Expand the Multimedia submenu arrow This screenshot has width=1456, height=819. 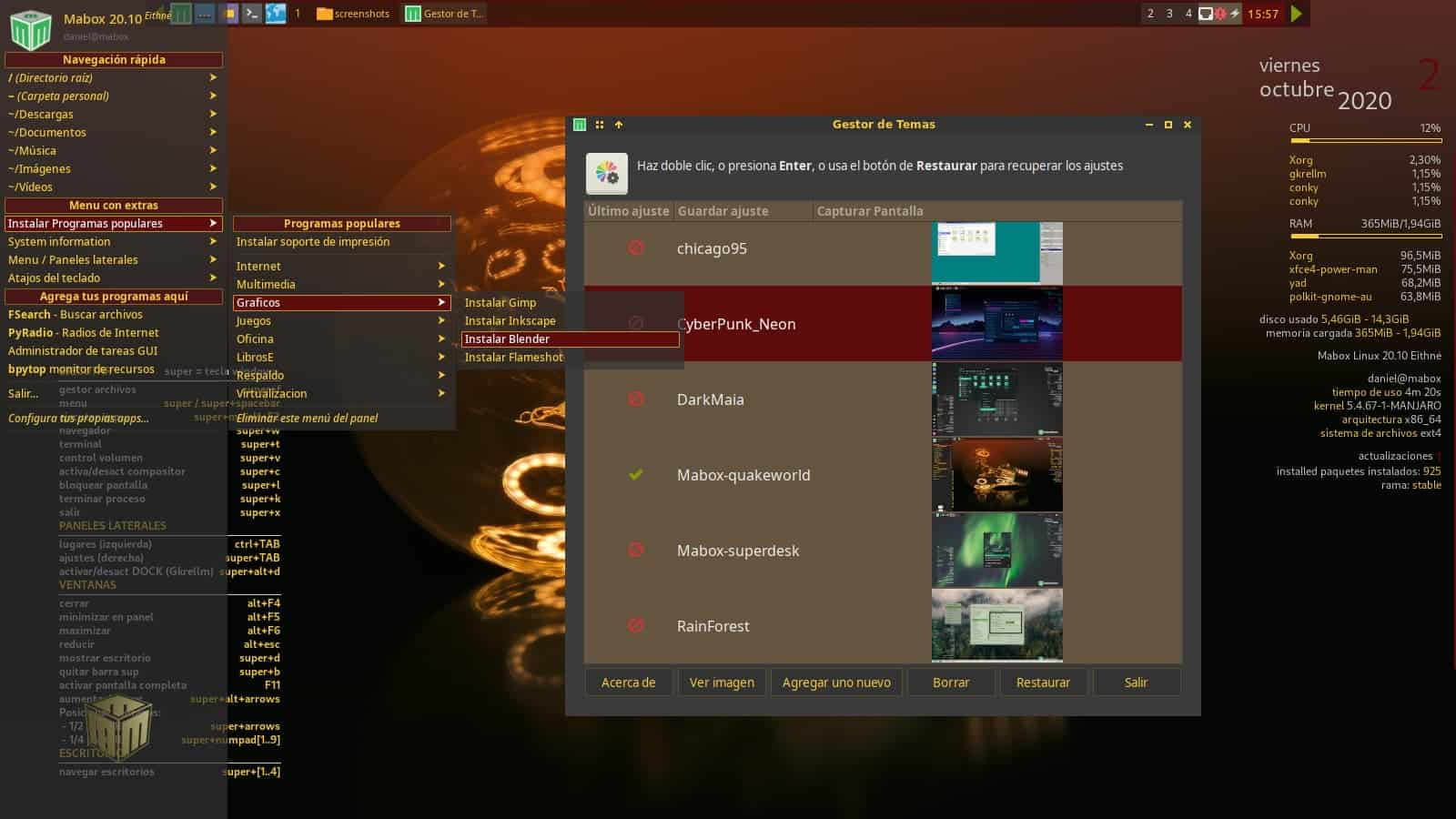pos(441,284)
